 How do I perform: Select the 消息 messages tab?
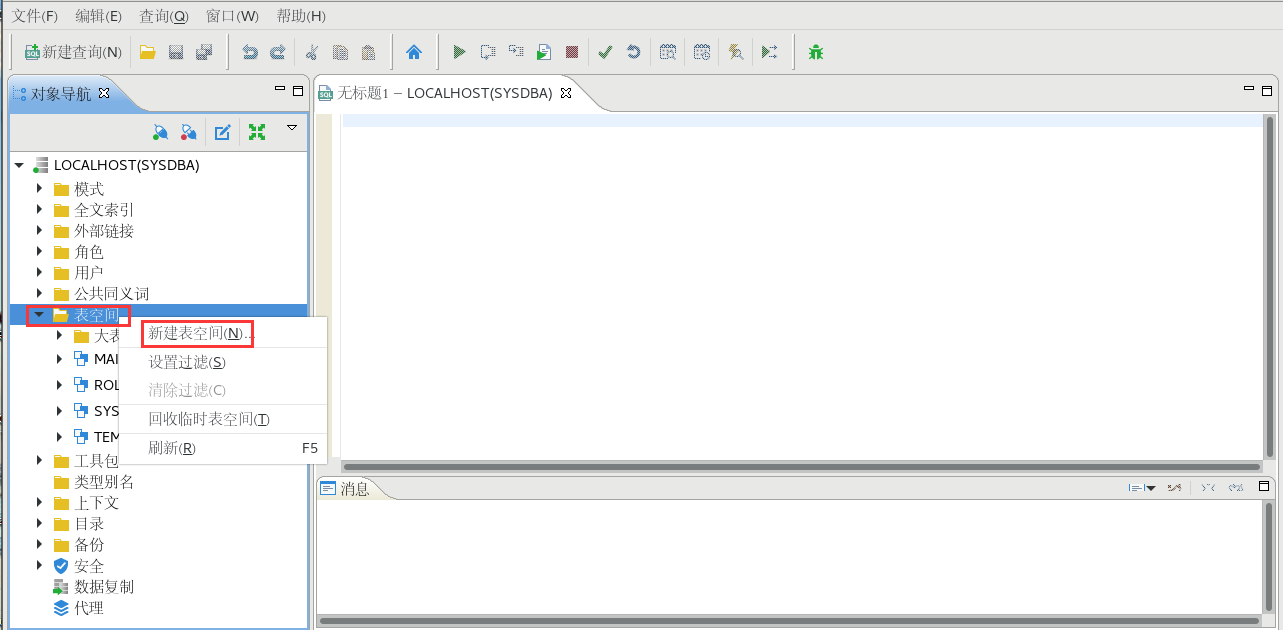(x=345, y=488)
